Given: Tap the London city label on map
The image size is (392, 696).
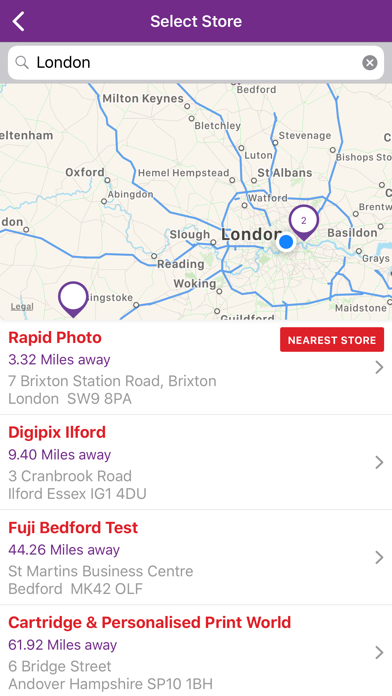Looking at the screenshot, I should 251,234.
